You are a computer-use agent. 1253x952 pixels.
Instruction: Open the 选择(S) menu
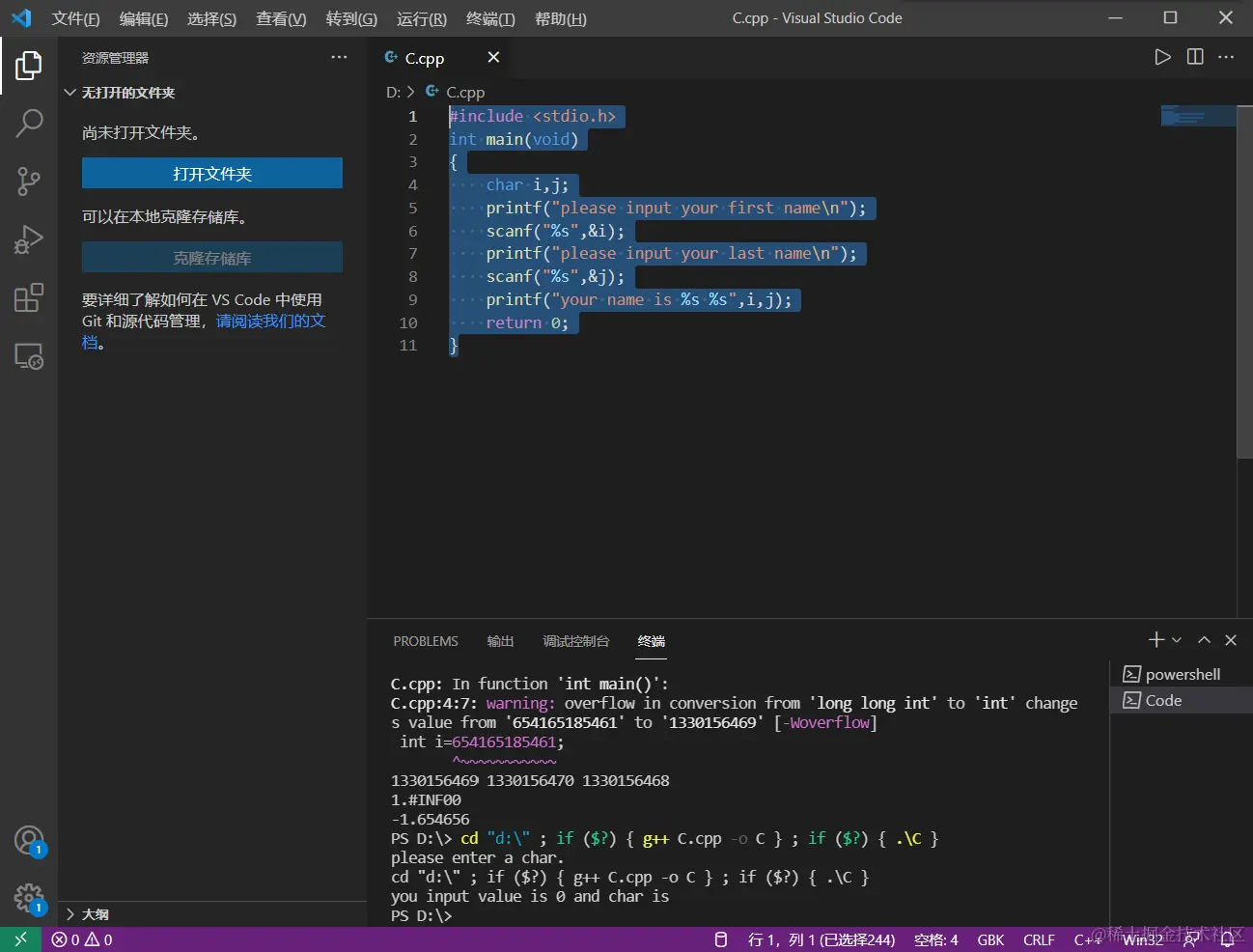click(212, 18)
